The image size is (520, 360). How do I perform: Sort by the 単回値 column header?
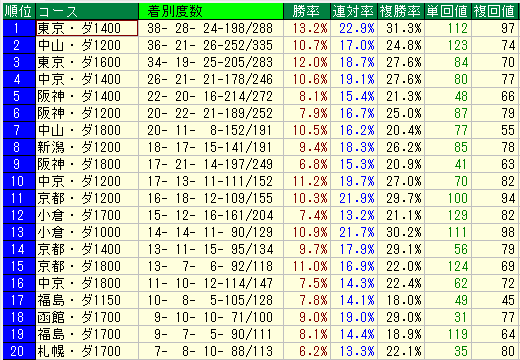point(448,11)
